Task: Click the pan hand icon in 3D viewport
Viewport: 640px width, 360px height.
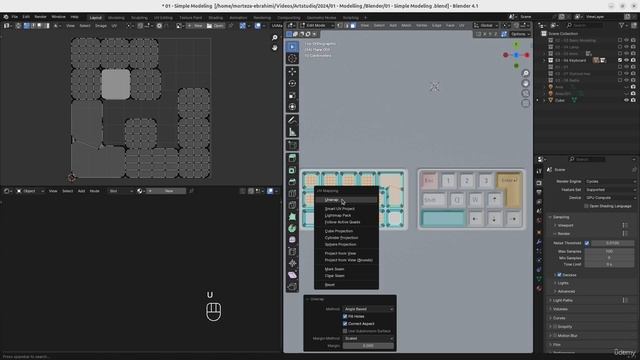Action: pyautogui.click(x=525, y=83)
